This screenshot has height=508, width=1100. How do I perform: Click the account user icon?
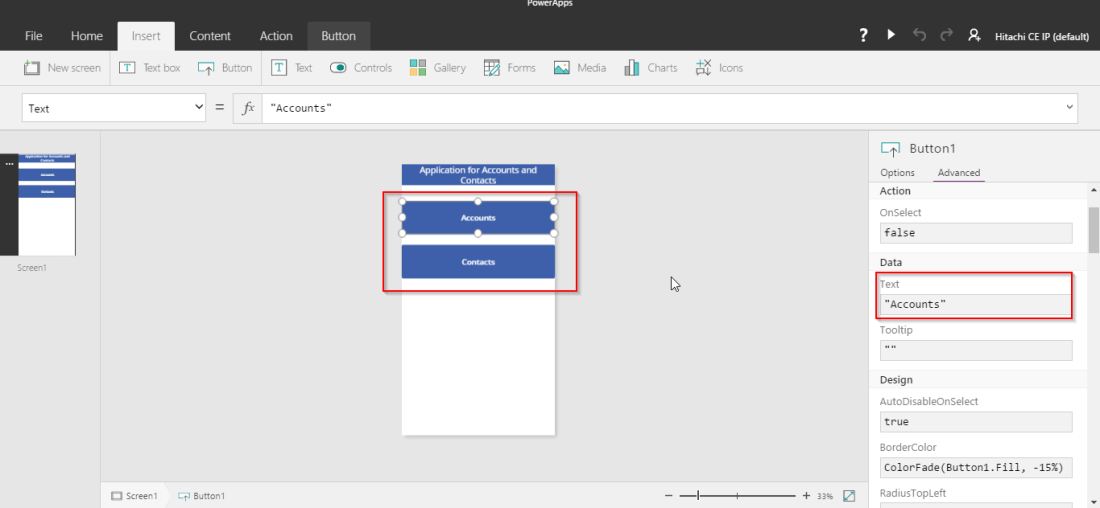click(974, 35)
